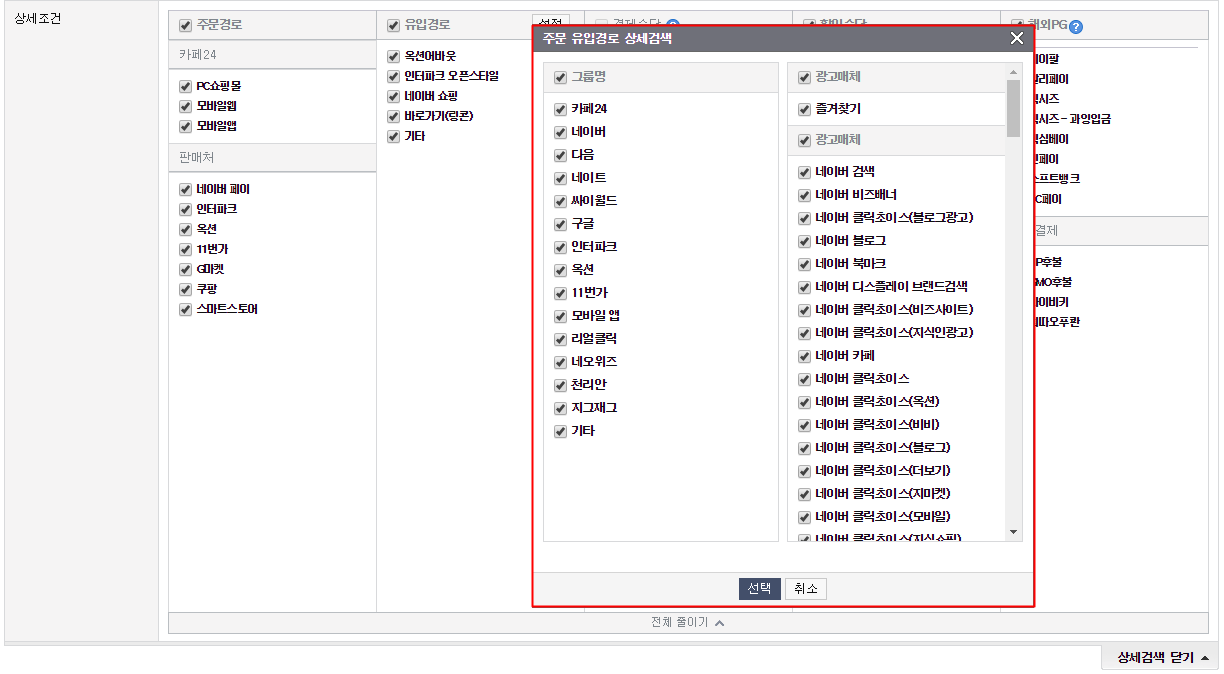Toggle 11번가 in the 그룹명 list
The image size is (1224, 674).
[x=560, y=293]
